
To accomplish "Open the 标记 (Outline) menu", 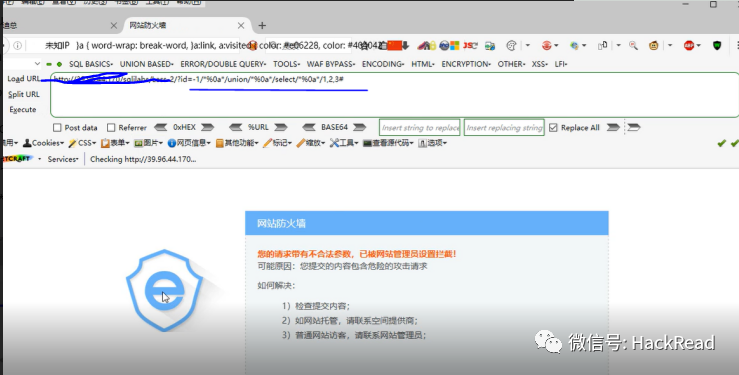I will coord(277,143).
